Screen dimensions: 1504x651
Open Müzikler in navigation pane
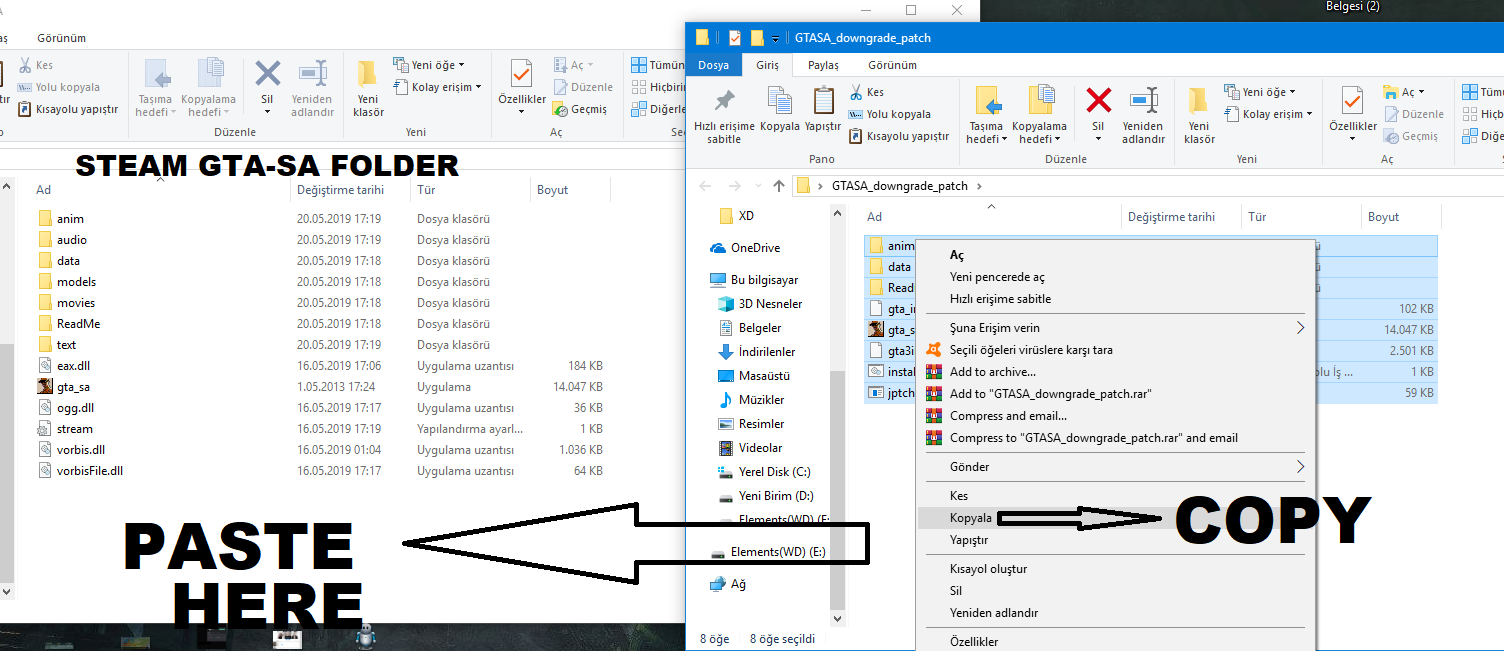pos(750,400)
